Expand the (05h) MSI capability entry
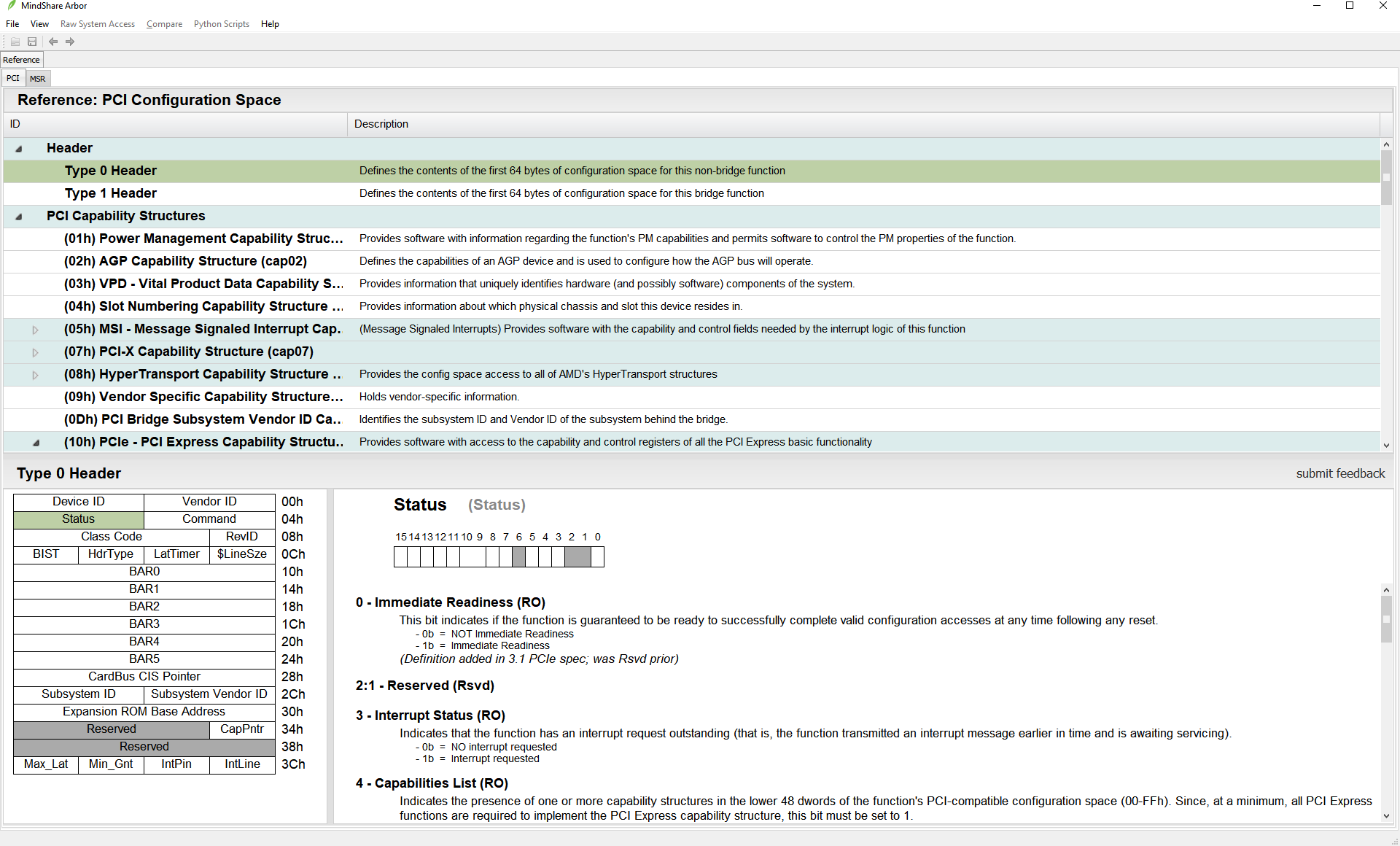Viewport: 1400px width, 846px height. [x=35, y=330]
